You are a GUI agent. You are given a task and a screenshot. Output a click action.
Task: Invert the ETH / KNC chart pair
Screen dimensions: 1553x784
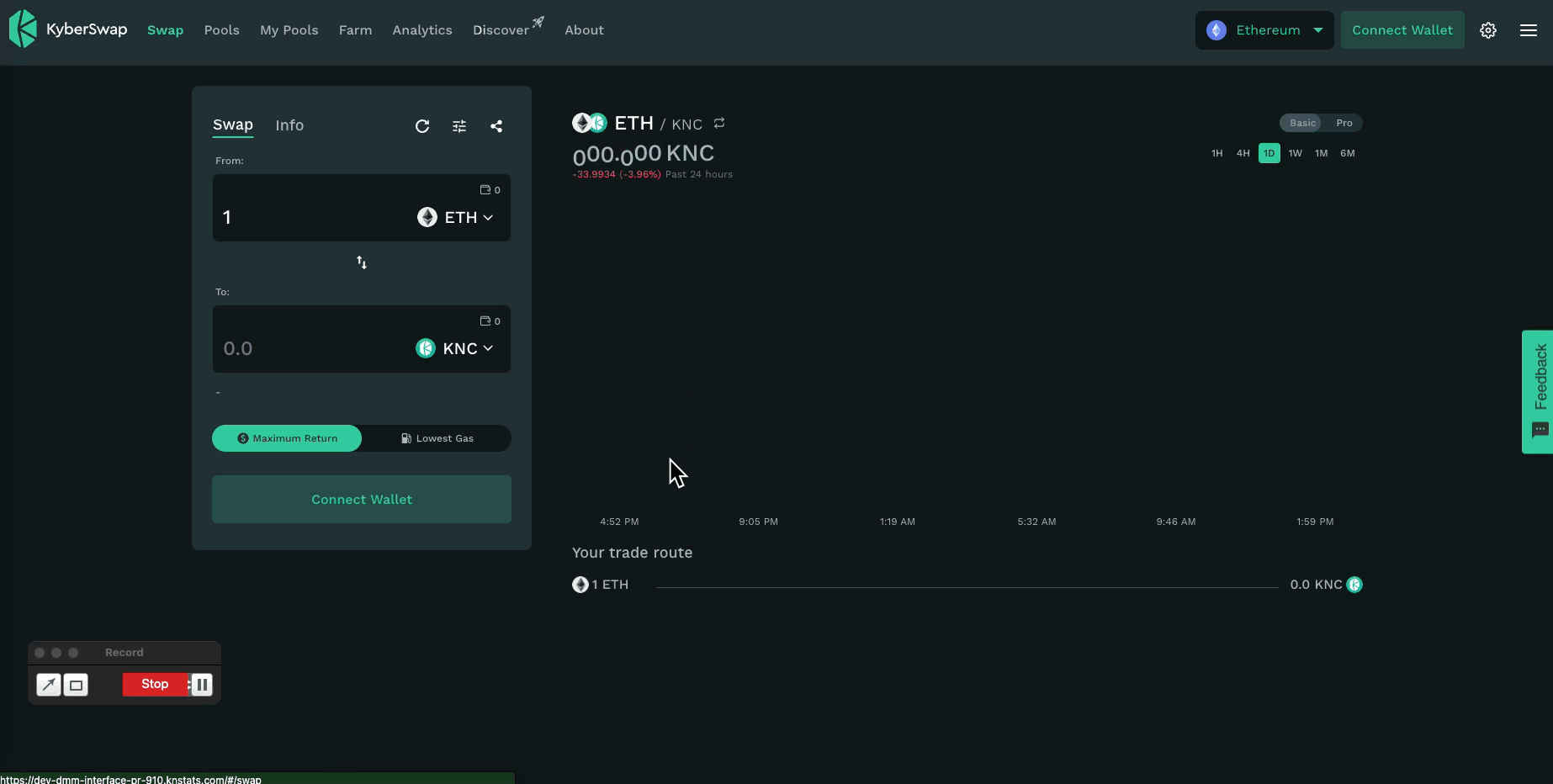coord(719,123)
